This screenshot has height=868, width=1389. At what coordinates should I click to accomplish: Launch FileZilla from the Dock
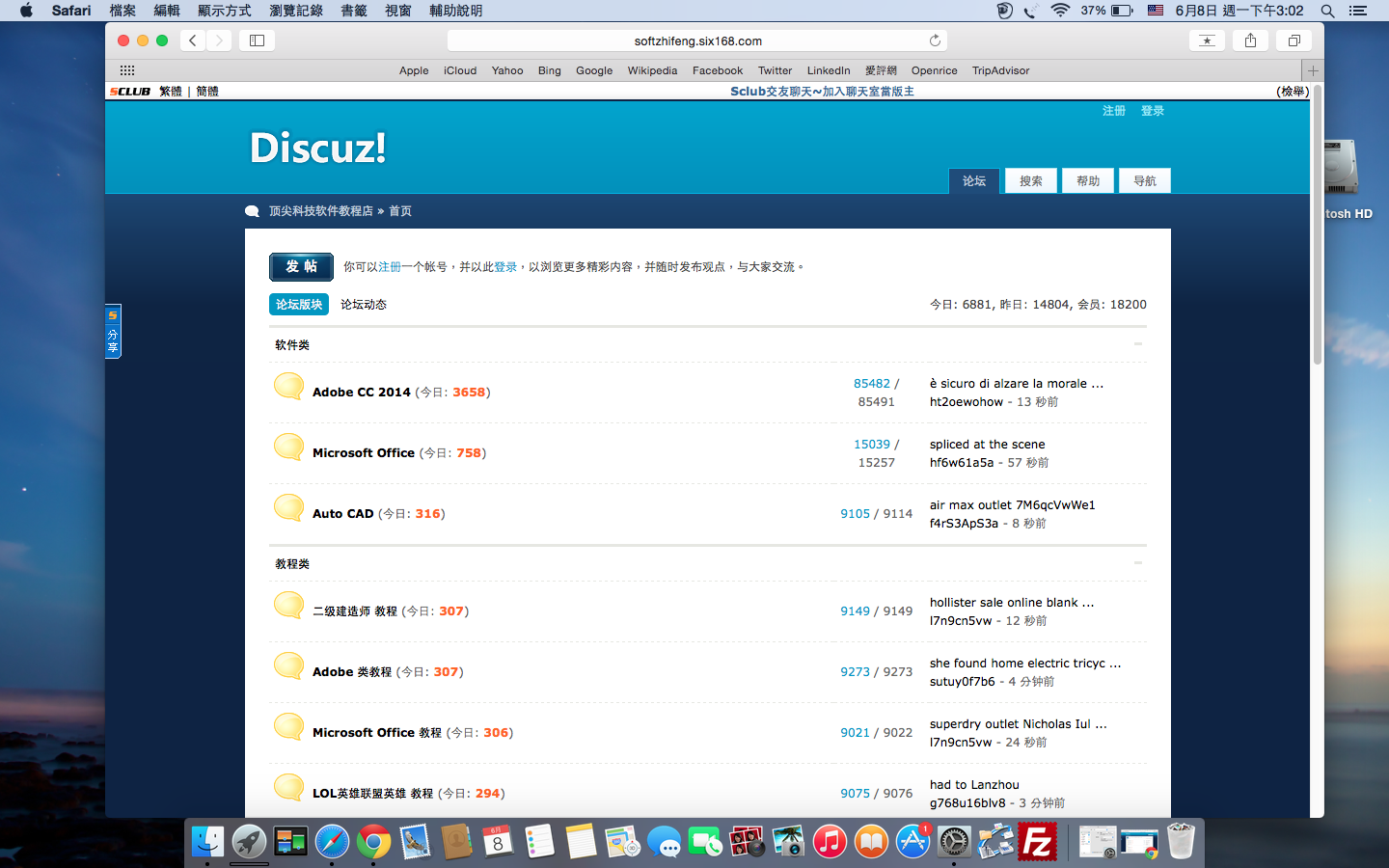click(x=1037, y=842)
